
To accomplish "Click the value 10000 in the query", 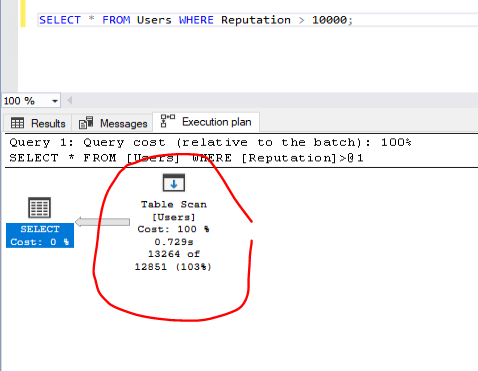I will point(329,20).
